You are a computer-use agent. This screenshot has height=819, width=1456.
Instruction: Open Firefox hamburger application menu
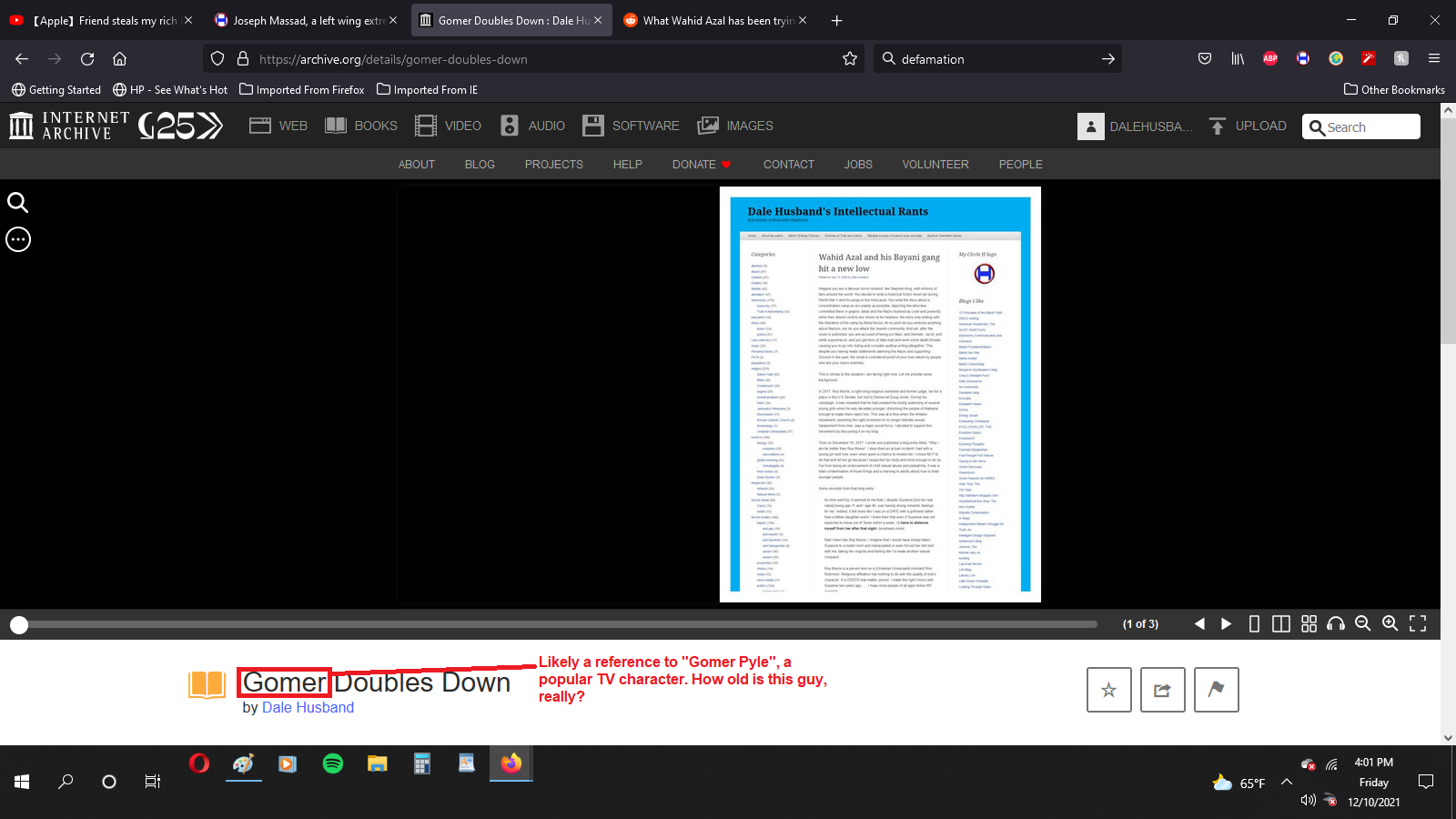tap(1434, 58)
